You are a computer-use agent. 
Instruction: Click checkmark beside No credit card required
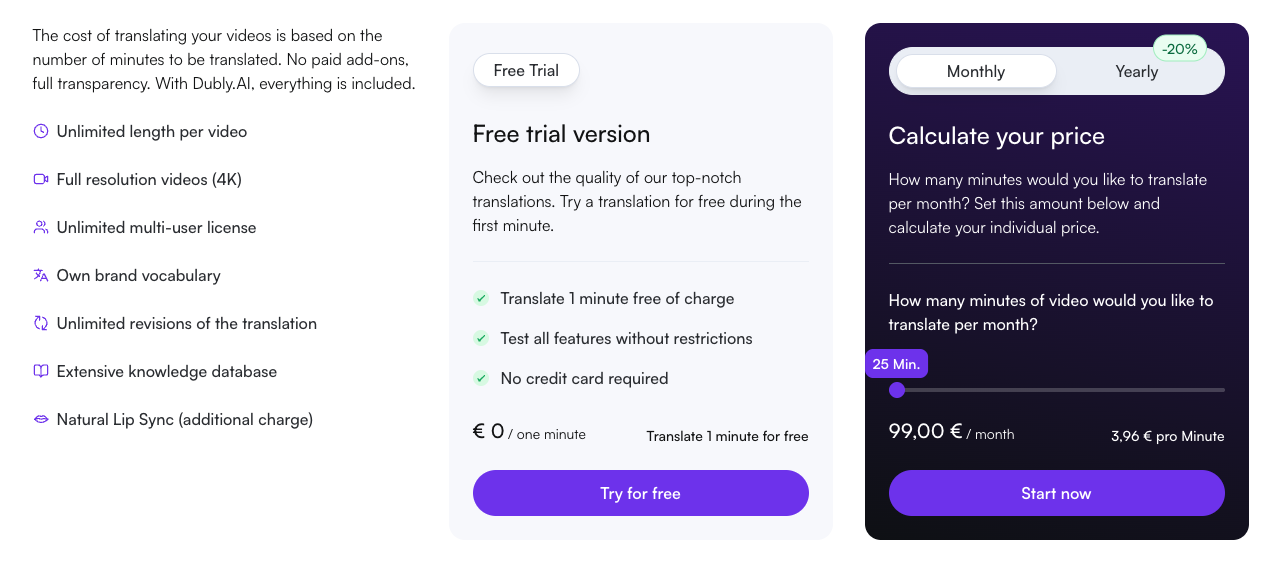(x=481, y=378)
